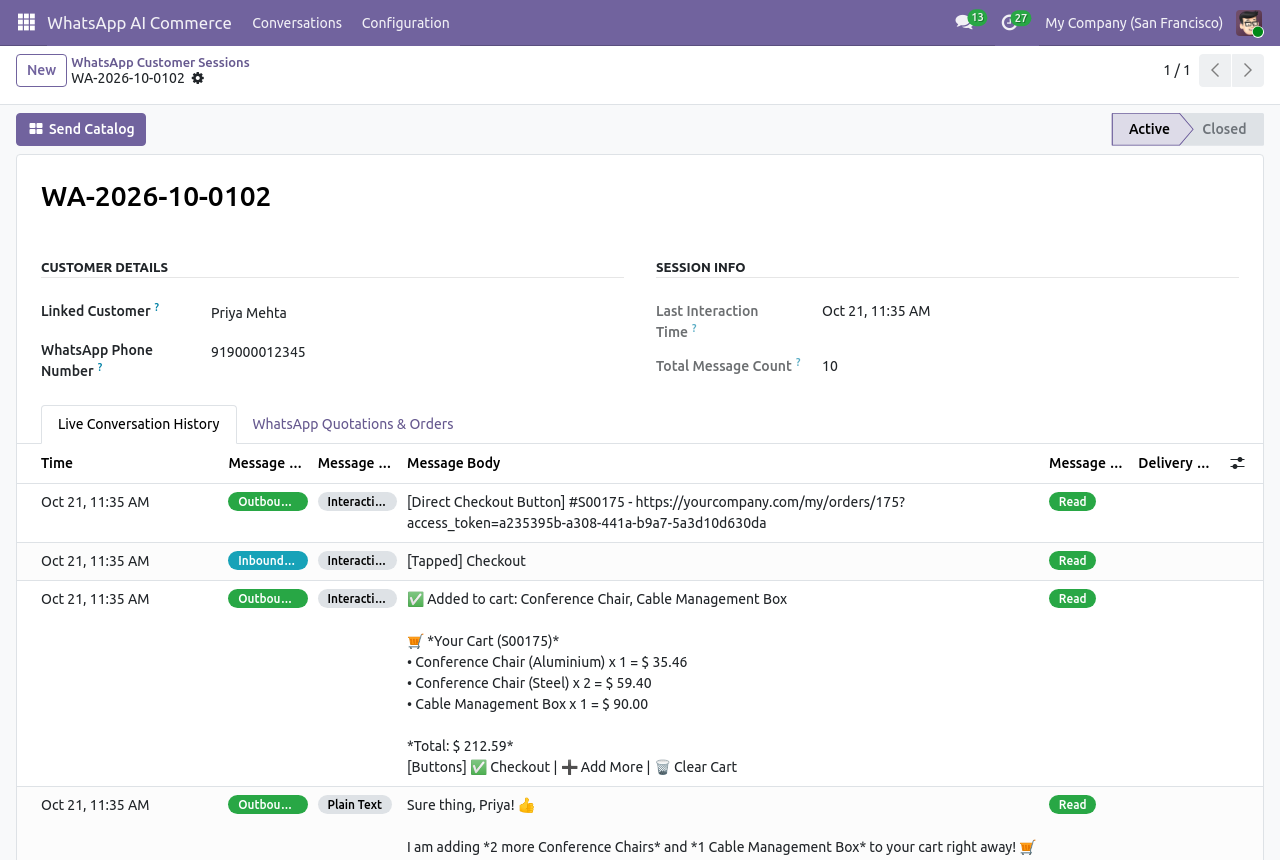Image resolution: width=1280 pixels, height=860 pixels.
Task: Open the apps grid menu icon
Action: [26, 22]
